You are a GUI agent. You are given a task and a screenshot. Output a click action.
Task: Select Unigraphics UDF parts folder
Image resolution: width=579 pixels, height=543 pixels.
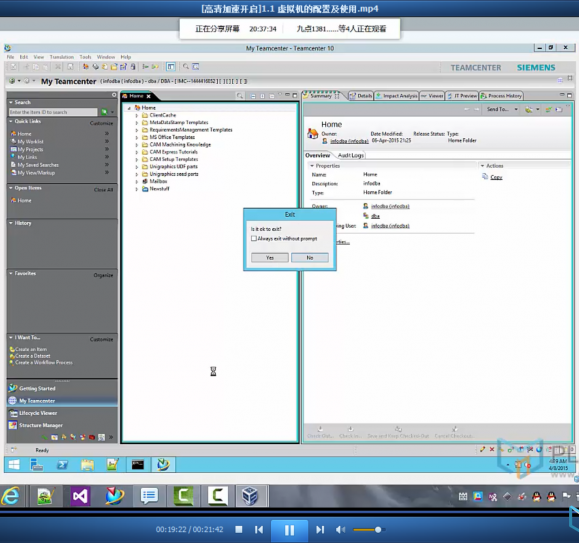tap(174, 167)
